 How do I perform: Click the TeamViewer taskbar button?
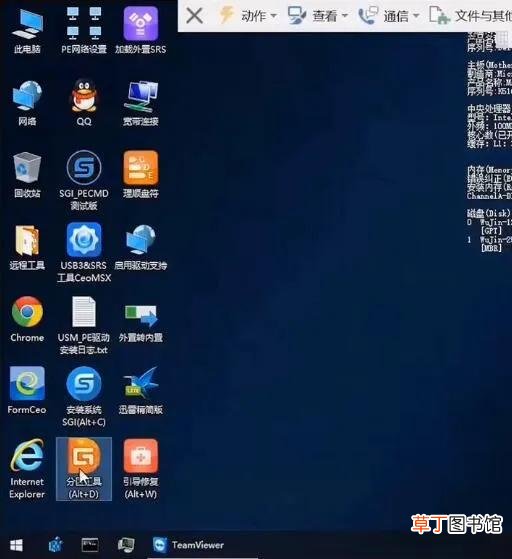188,545
